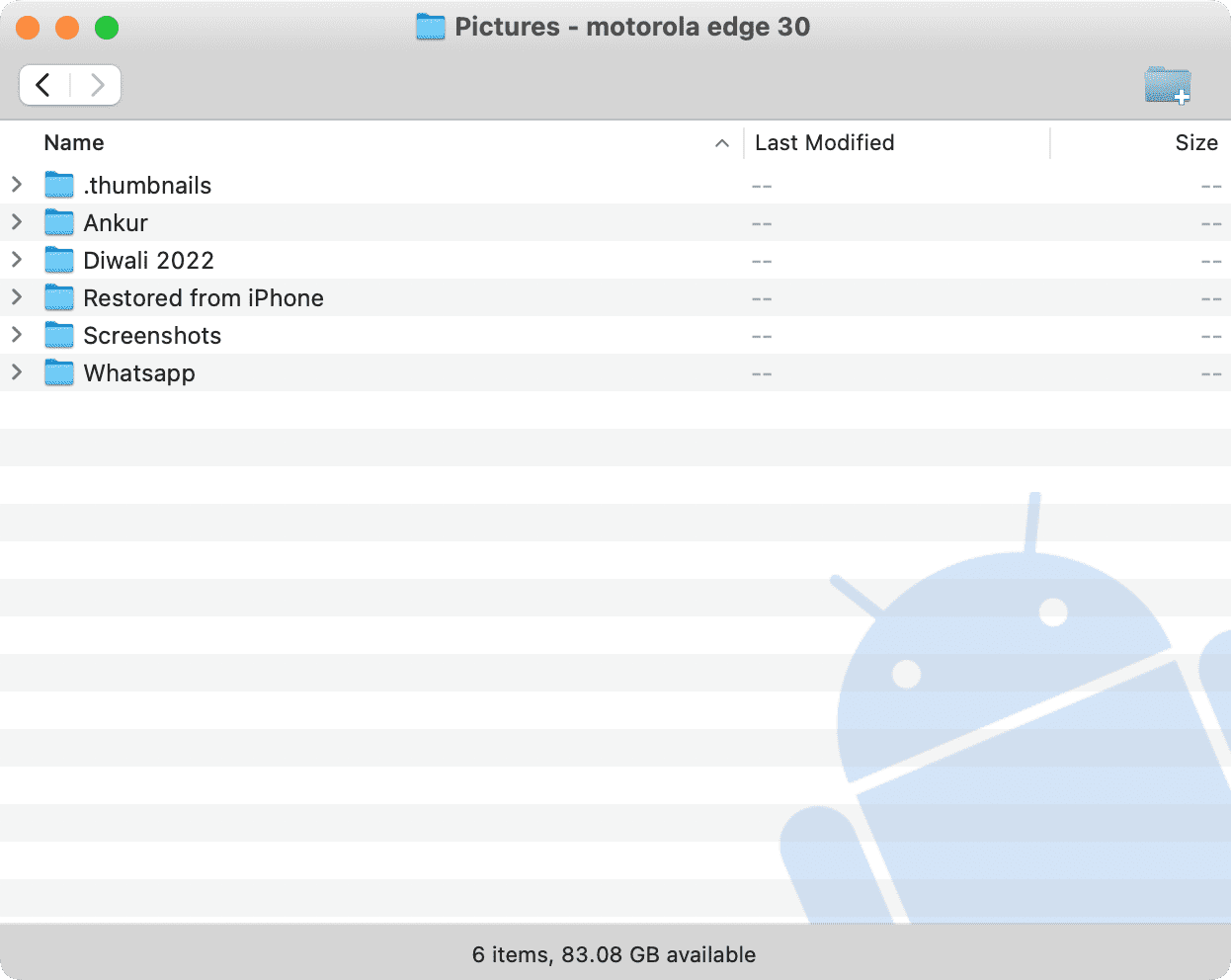The image size is (1231, 980).
Task: Toggle the sort direction arrow
Action: pyautogui.click(x=722, y=143)
